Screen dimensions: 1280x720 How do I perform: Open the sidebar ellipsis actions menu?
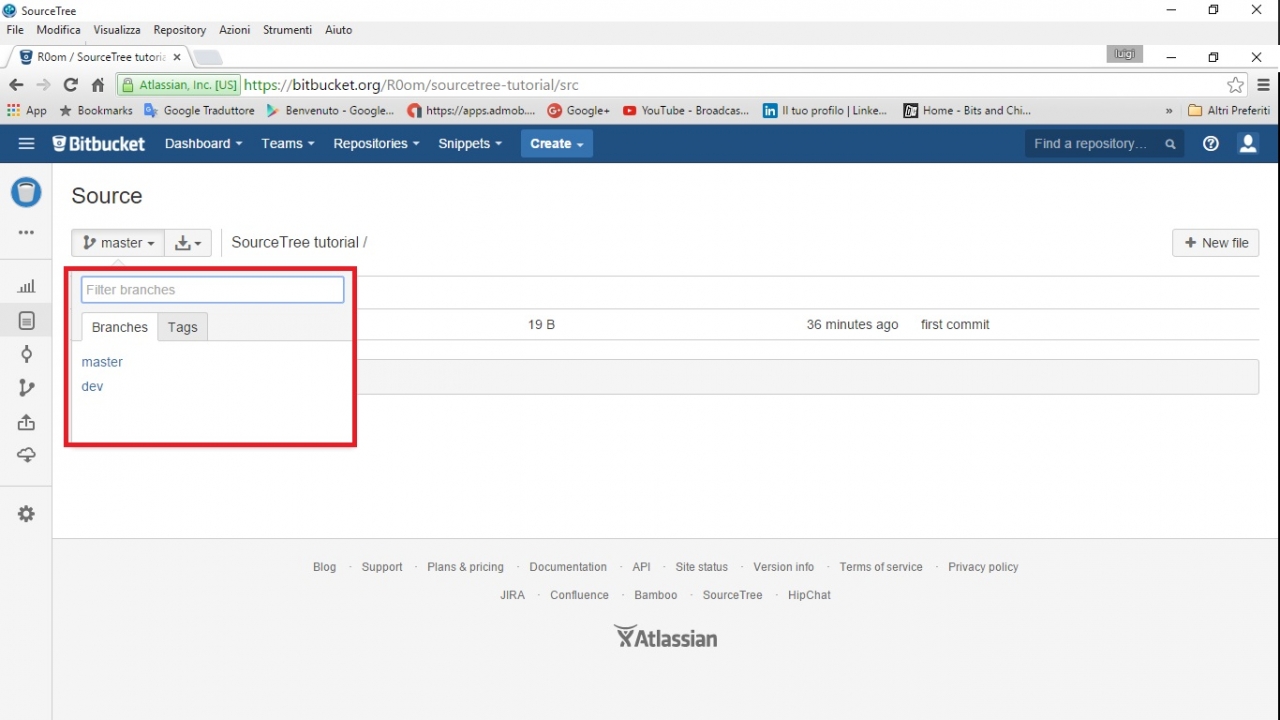pos(27,233)
